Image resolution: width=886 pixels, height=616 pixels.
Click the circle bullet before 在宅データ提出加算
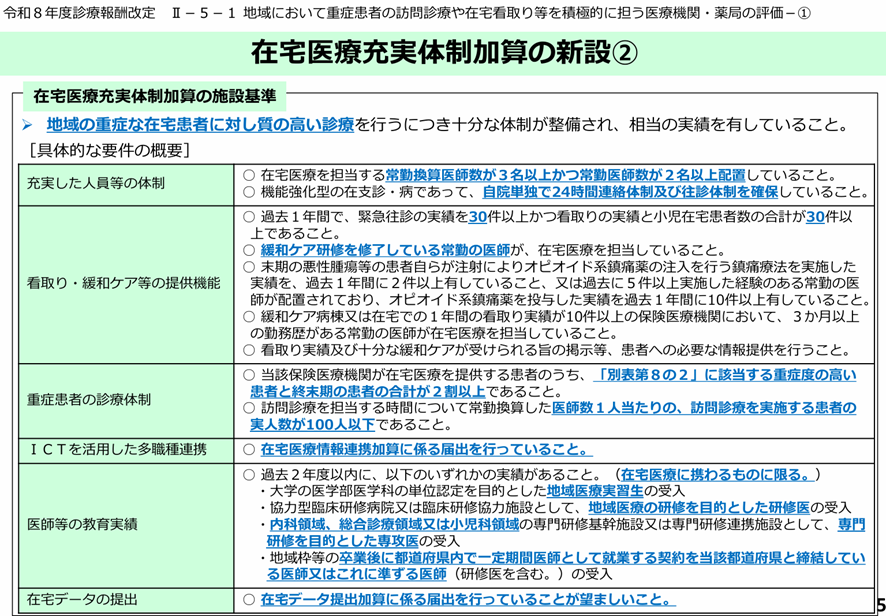coord(249,600)
